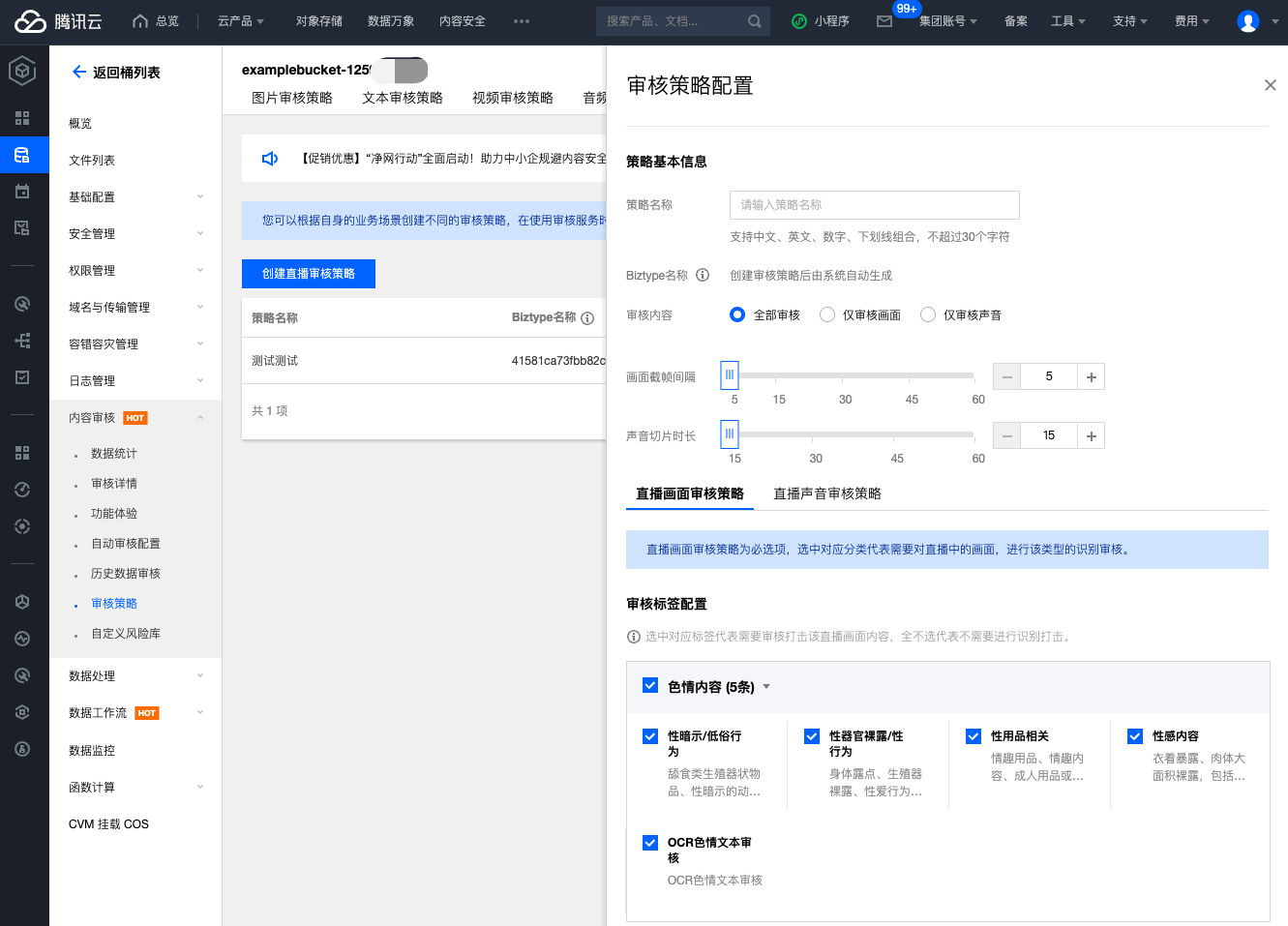Select the 仅审核声音 radio option
This screenshot has width=1288, height=926.
tap(928, 314)
